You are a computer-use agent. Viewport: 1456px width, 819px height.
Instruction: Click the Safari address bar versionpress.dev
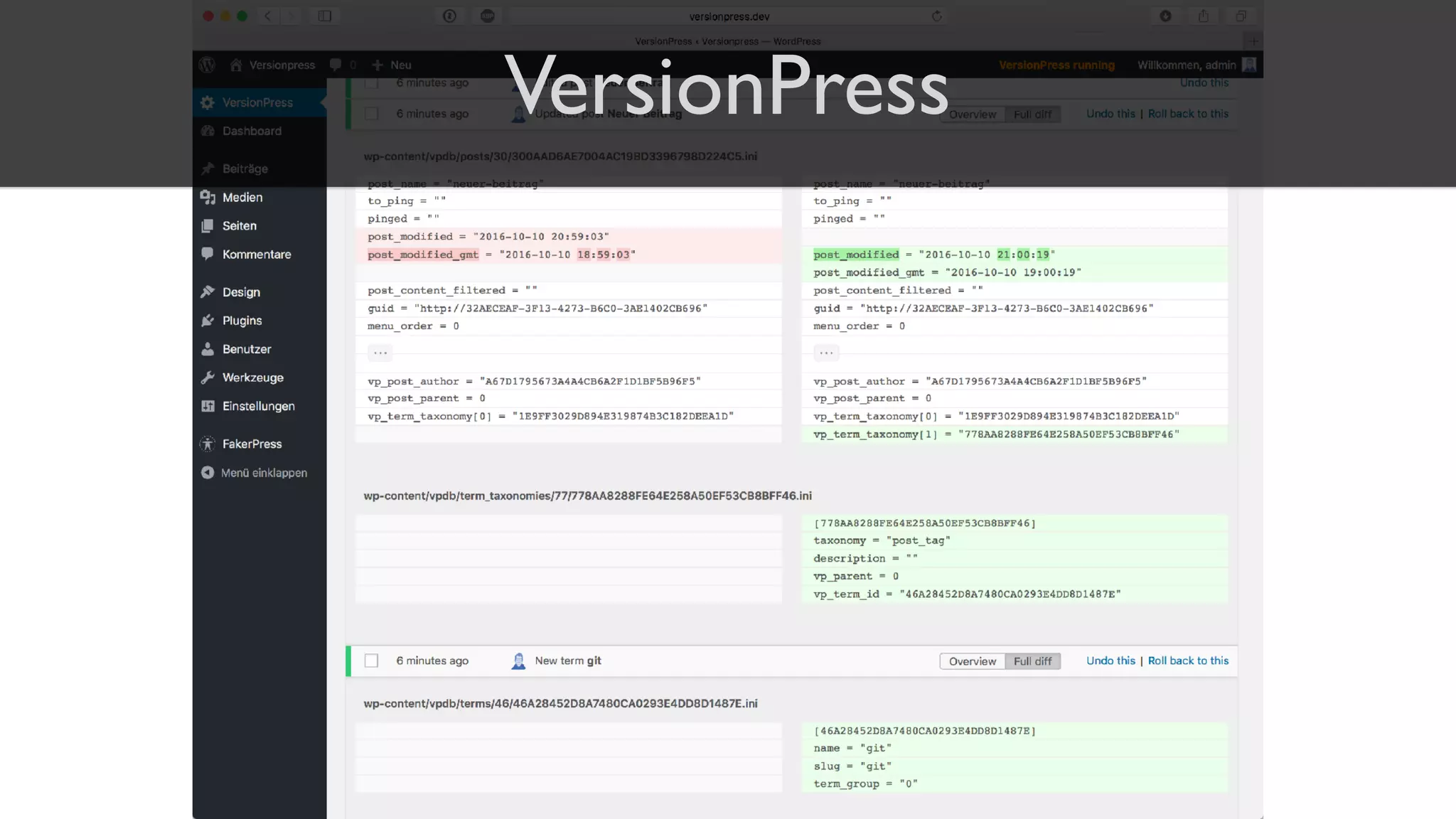click(729, 16)
